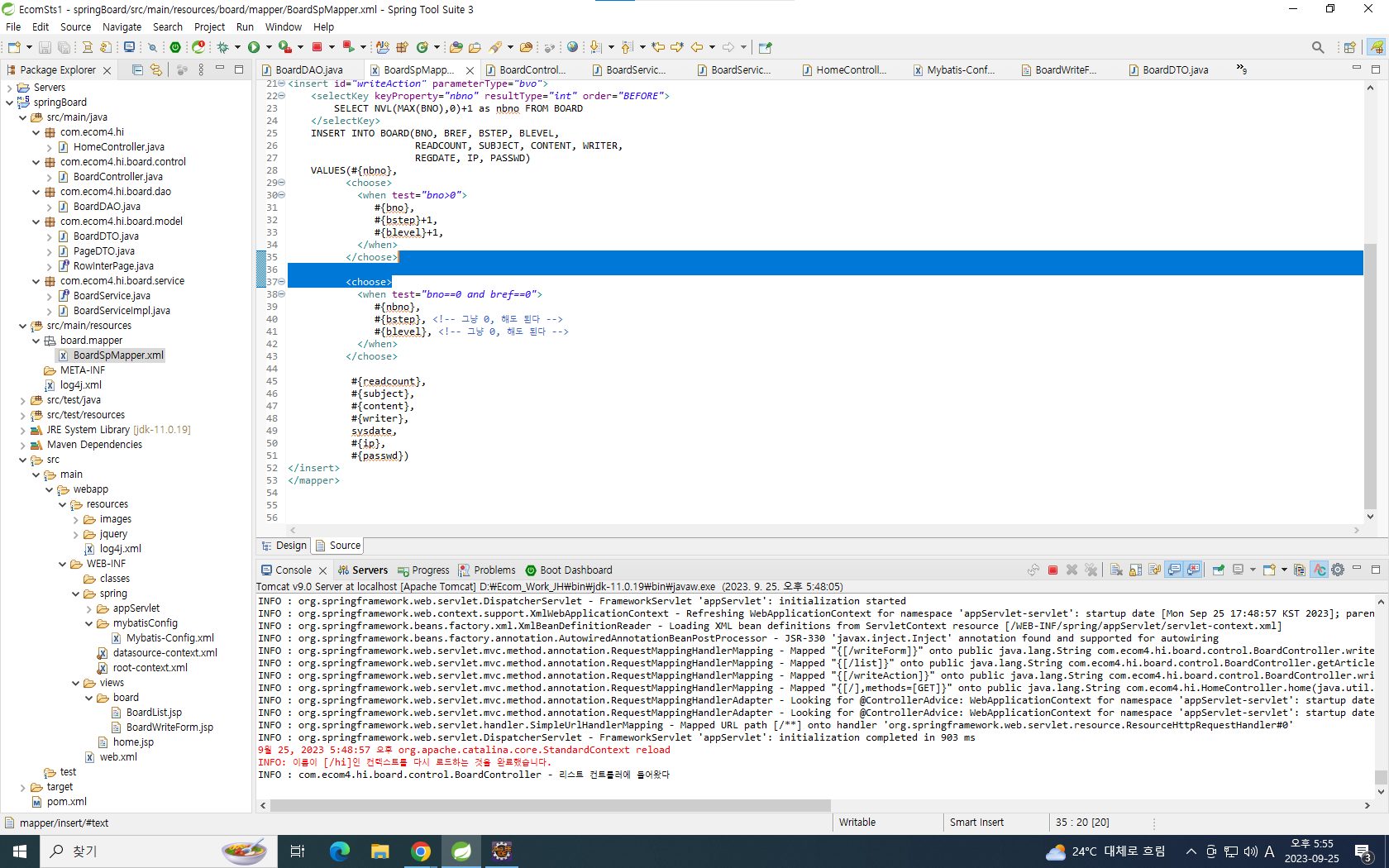Toggle Show Console When Standard Error Changes

[x=1193, y=570]
